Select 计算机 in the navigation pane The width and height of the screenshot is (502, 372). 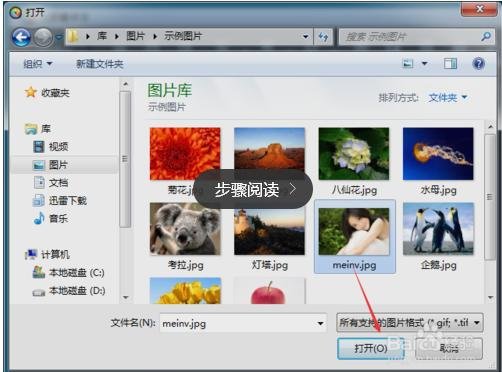pos(55,255)
